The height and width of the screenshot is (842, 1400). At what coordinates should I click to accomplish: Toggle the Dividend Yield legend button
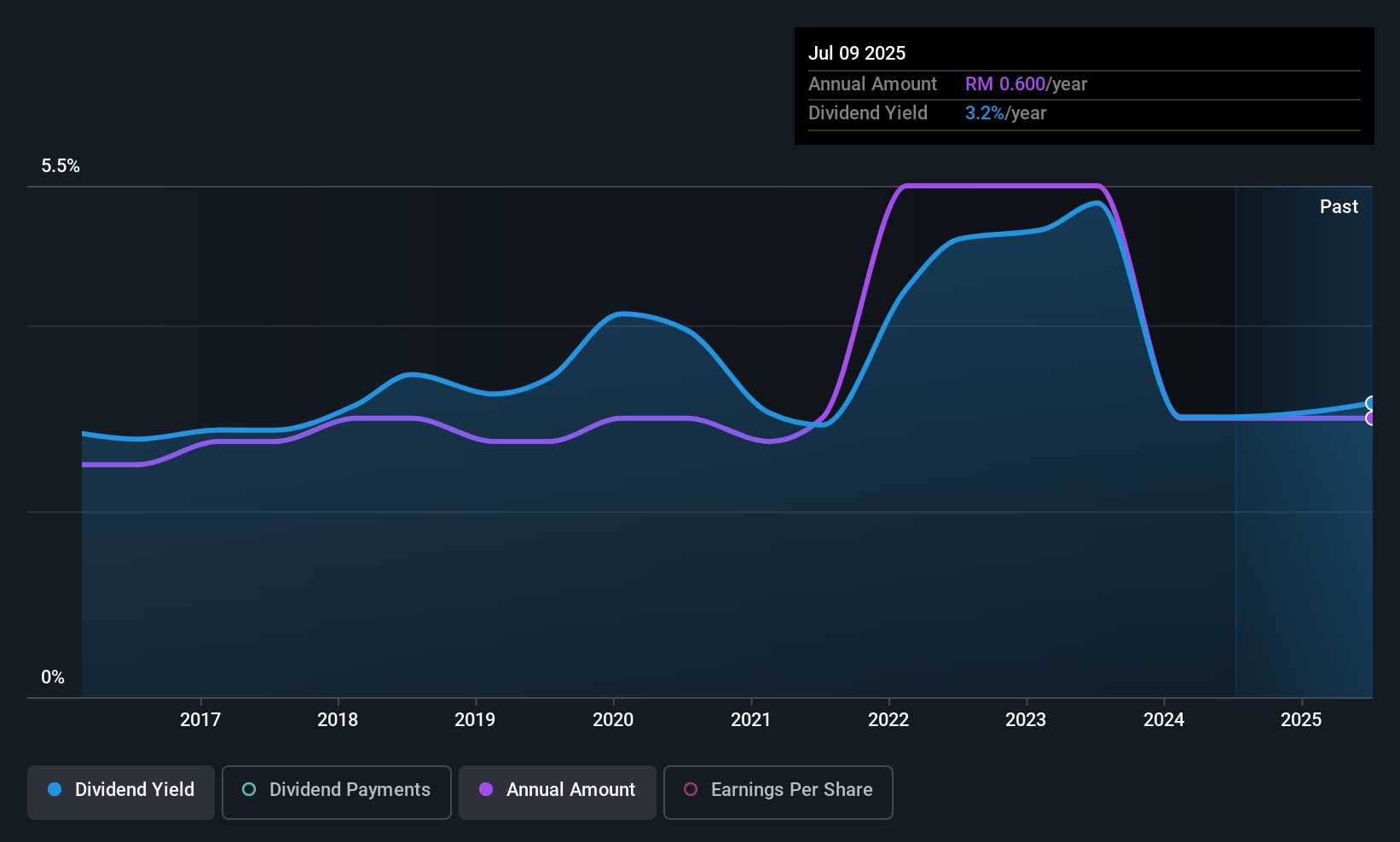pyautogui.click(x=121, y=793)
